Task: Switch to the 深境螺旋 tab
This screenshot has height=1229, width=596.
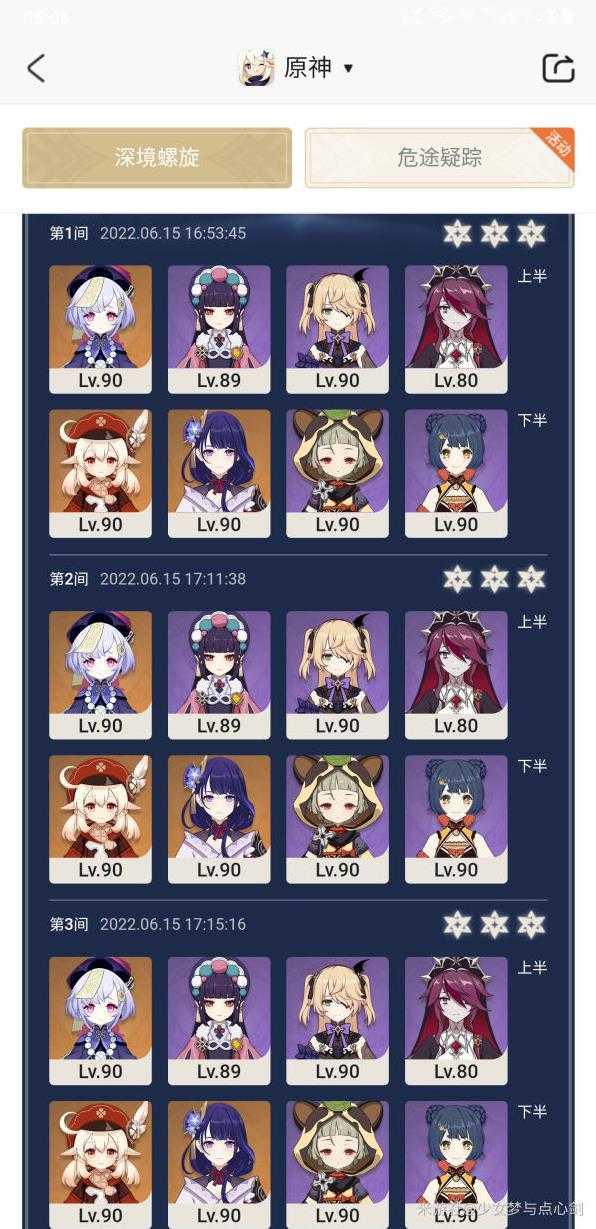Action: click(157, 157)
